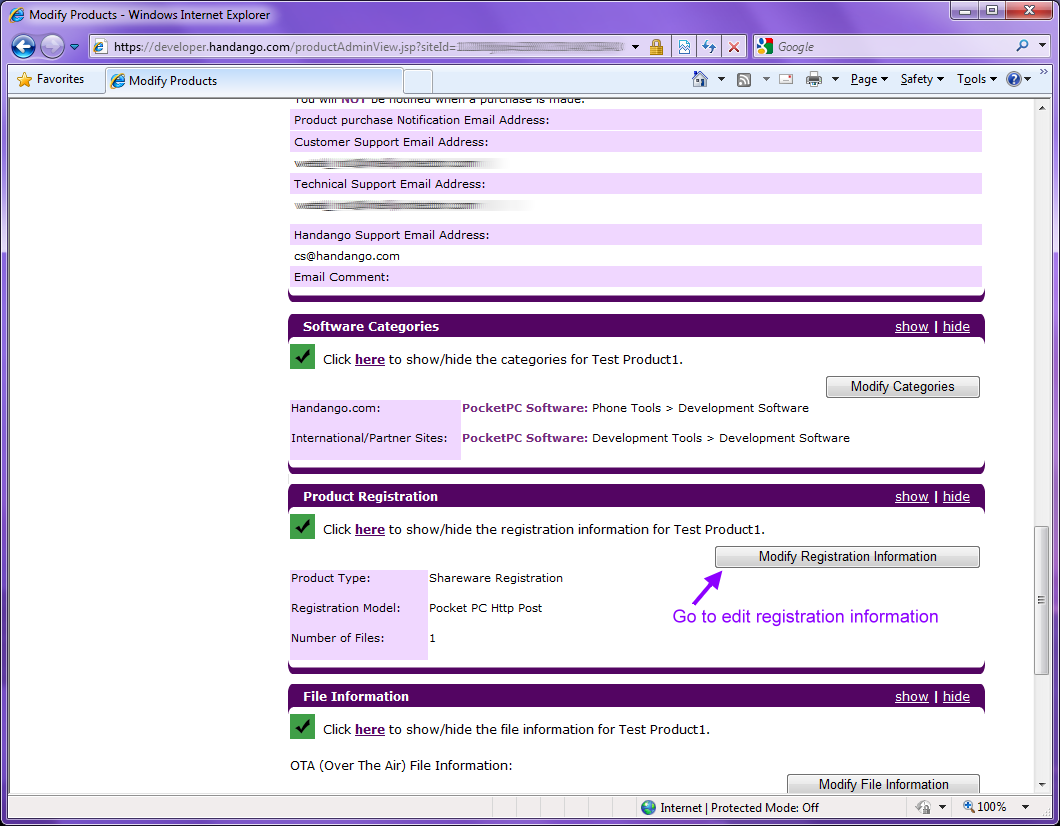Click the 'Number of Files:' label

[337, 638]
